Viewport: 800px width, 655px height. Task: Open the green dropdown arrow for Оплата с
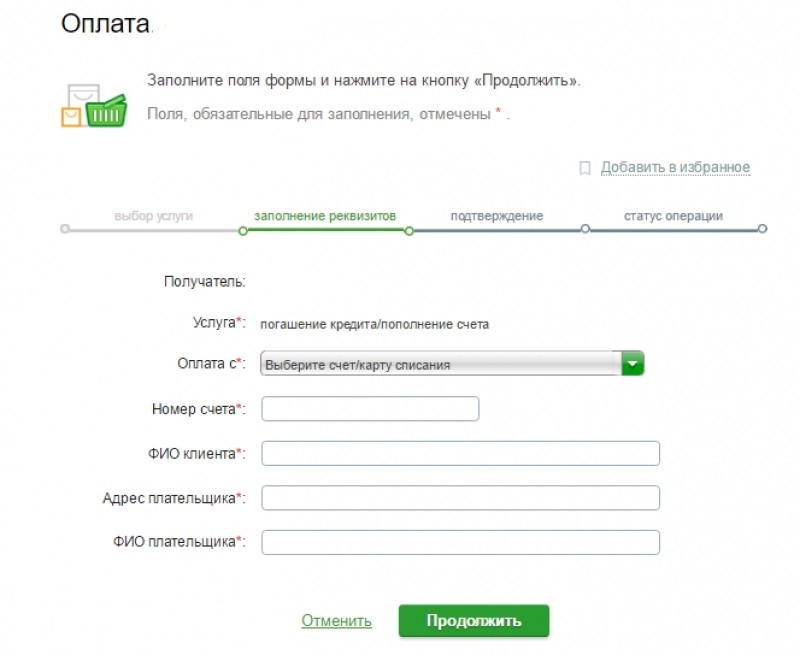[633, 364]
